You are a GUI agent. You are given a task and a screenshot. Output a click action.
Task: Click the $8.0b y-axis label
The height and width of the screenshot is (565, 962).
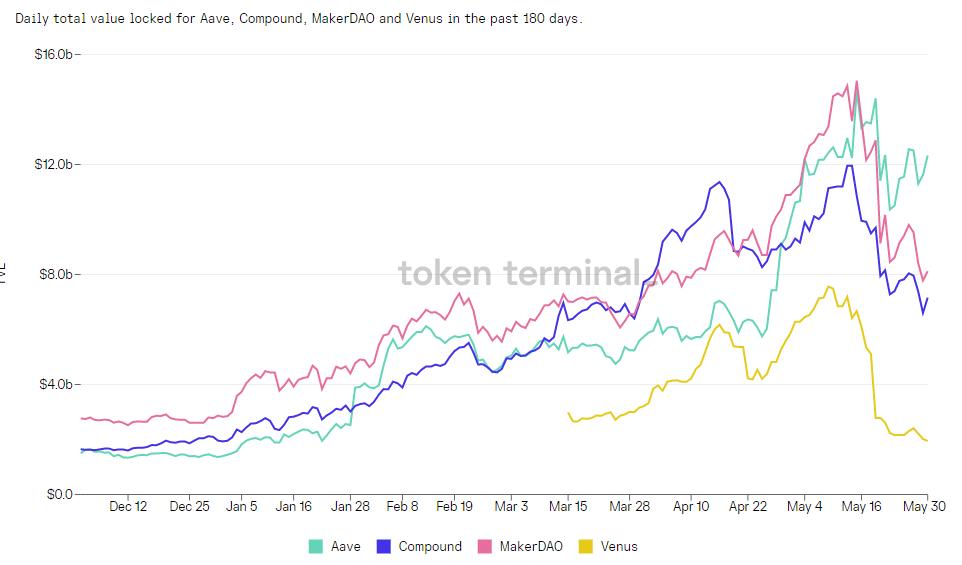click(x=54, y=274)
